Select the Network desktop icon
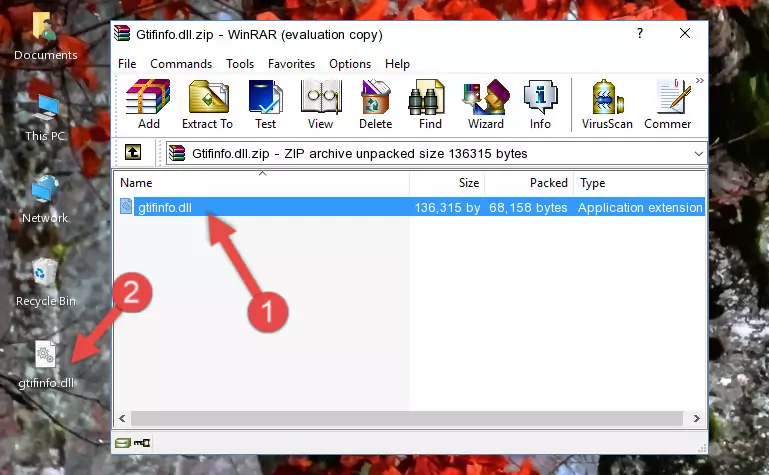Viewport: 769px width, 475px height. click(45, 200)
